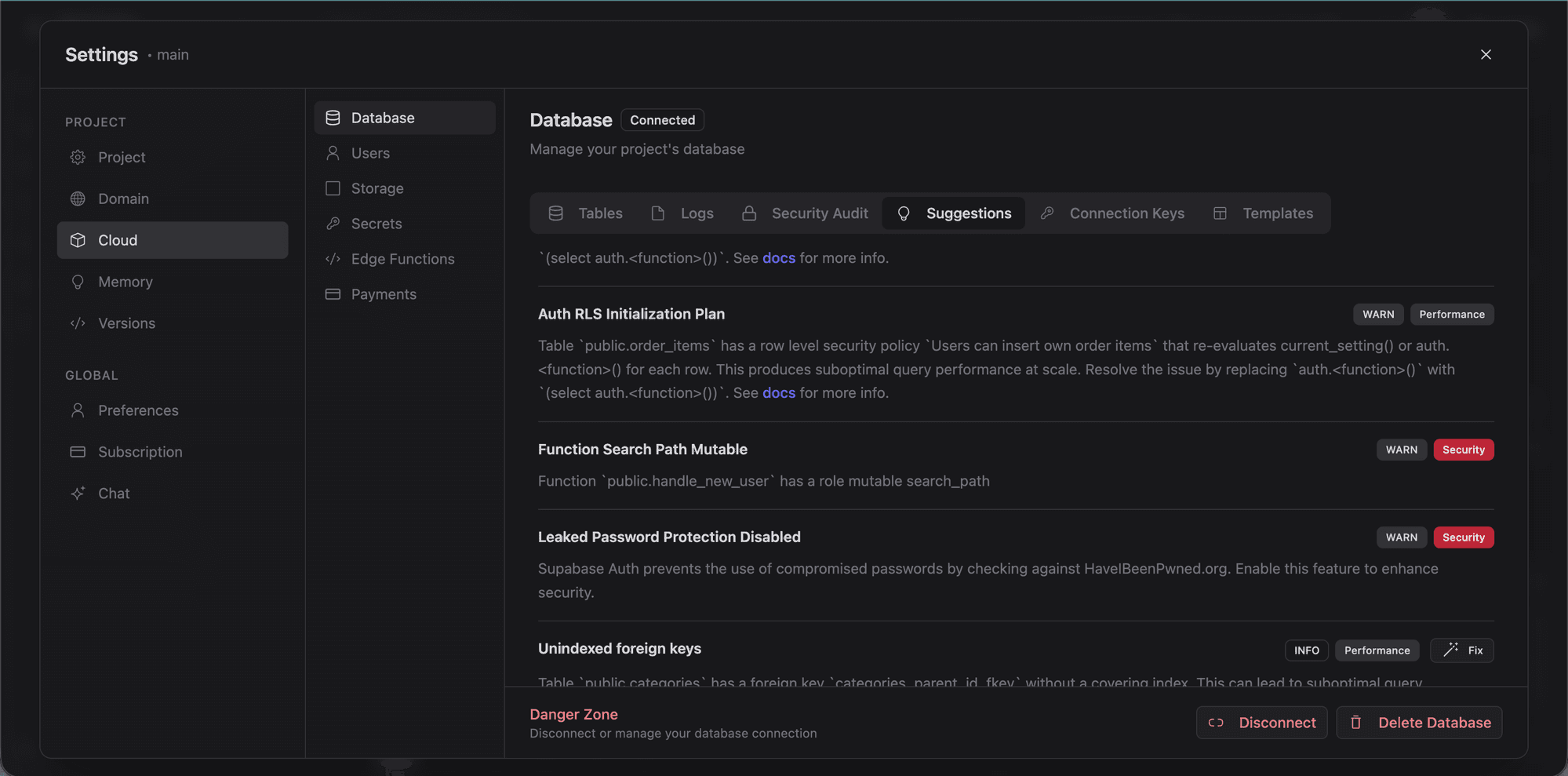Viewport: 1568px width, 776px height.
Task: Open Users section in Cloud menu
Action: [370, 153]
